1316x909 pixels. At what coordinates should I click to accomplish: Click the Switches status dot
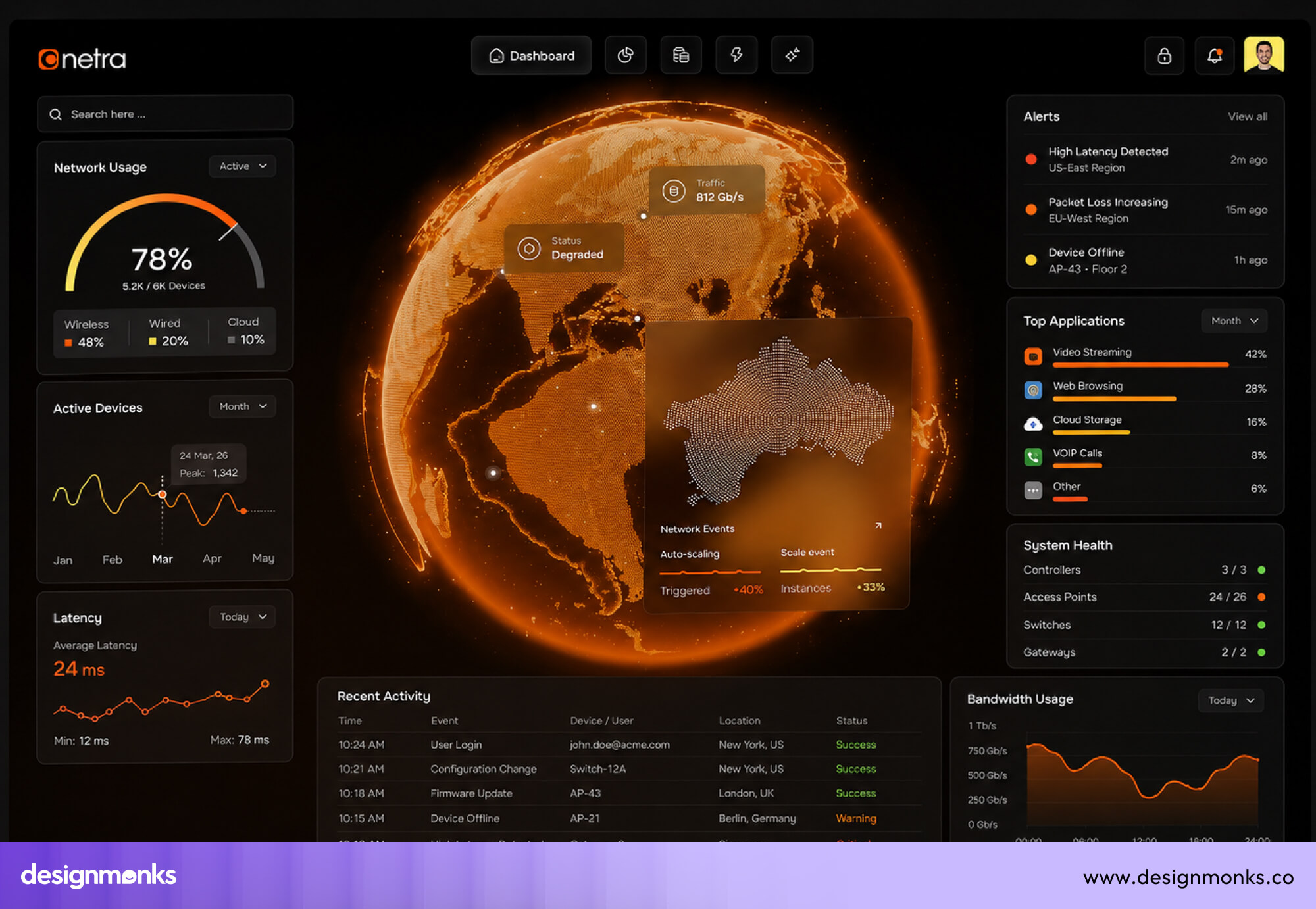(x=1261, y=625)
